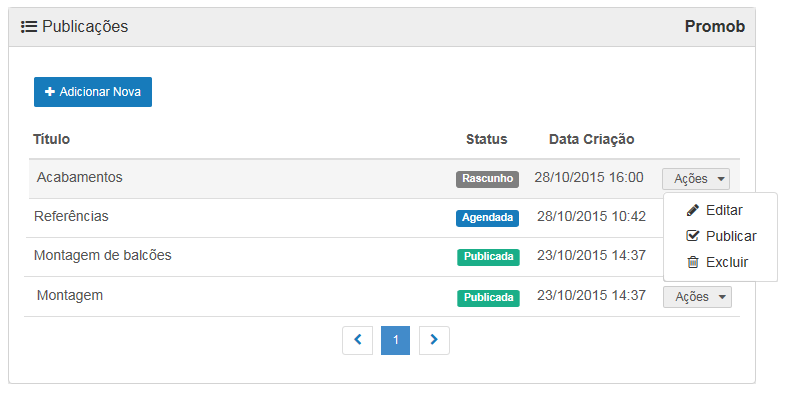Screen dimensions: 793x394
Task: Click the Adicionar Nova button
Action: [93, 92]
